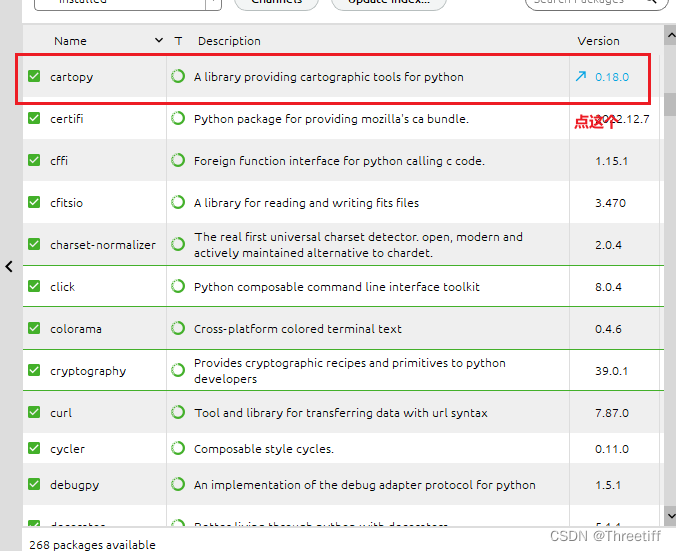Click 'Cross-platform colored terminal text' description
The image size is (676, 551).
tap(297, 329)
